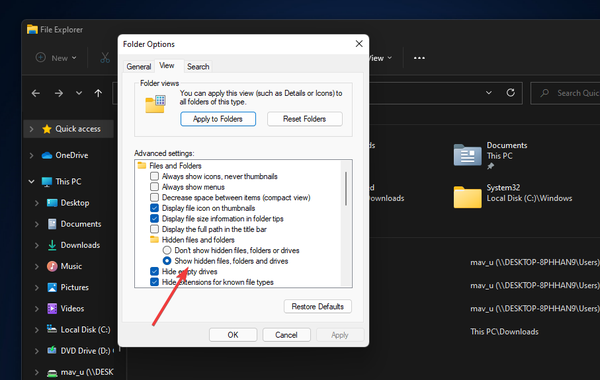Viewport: 600px width, 380px height.
Task: Click the Files and Folders group heading
Action: pos(175,166)
